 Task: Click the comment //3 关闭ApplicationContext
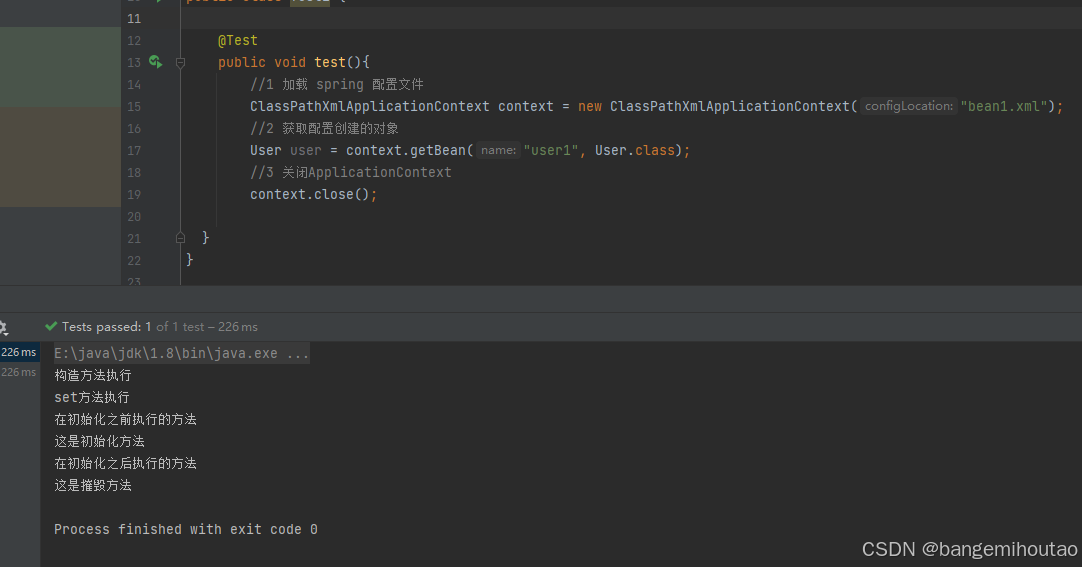coord(351,172)
